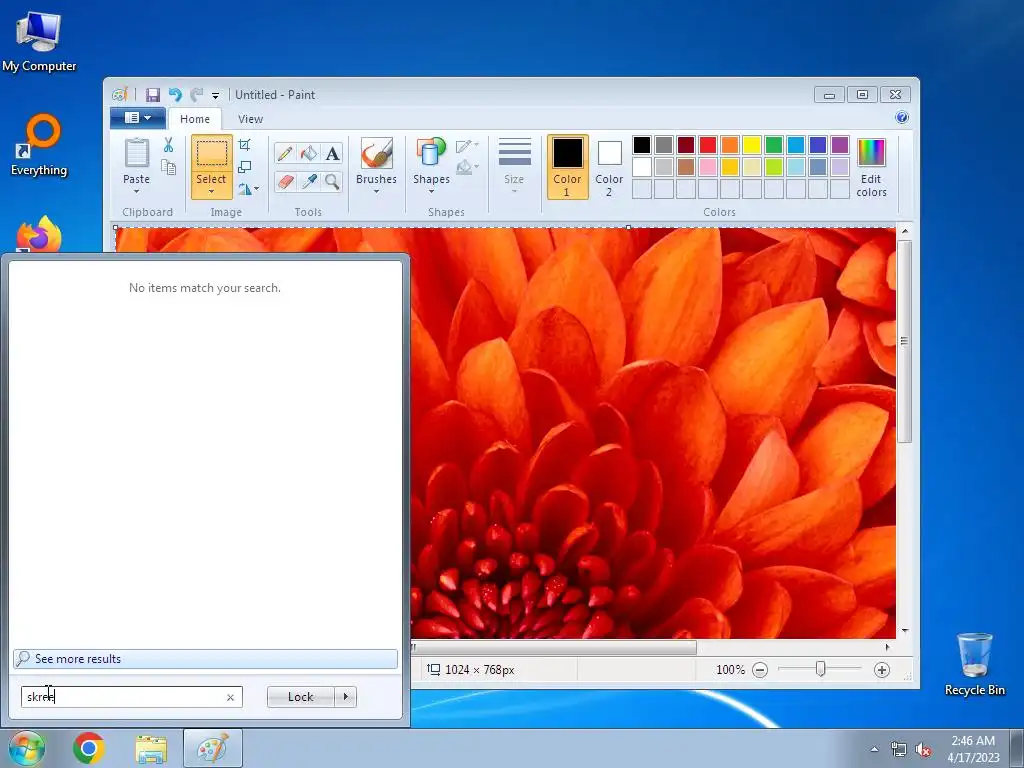The width and height of the screenshot is (1024, 768).
Task: Click the Resize icon in Image group
Action: click(244, 167)
